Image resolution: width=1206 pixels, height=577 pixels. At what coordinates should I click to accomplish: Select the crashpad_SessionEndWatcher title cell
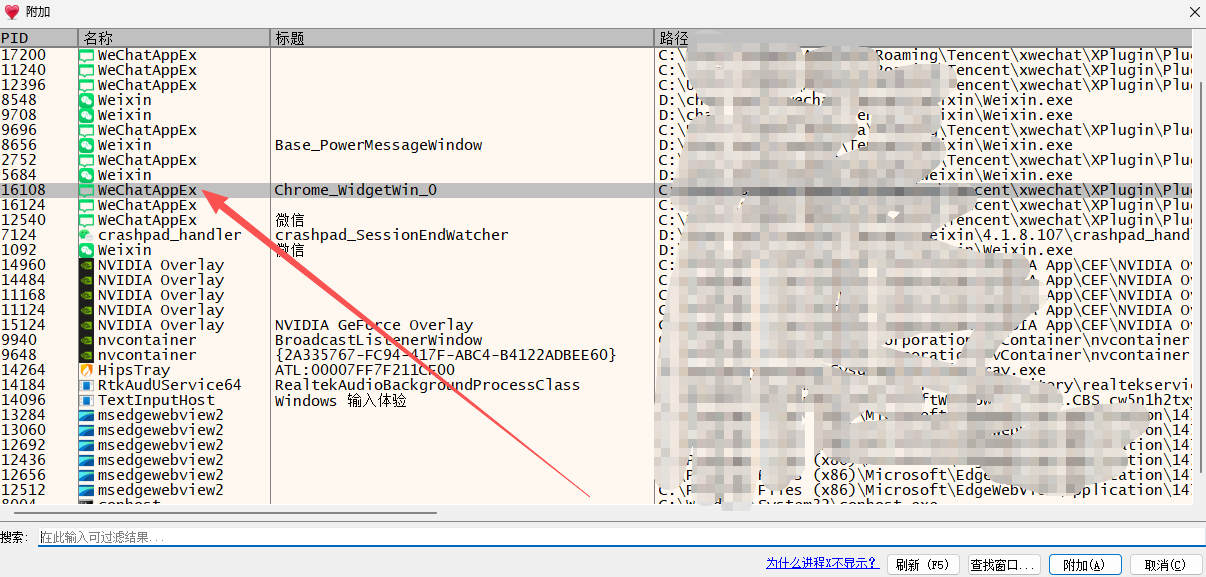(391, 235)
